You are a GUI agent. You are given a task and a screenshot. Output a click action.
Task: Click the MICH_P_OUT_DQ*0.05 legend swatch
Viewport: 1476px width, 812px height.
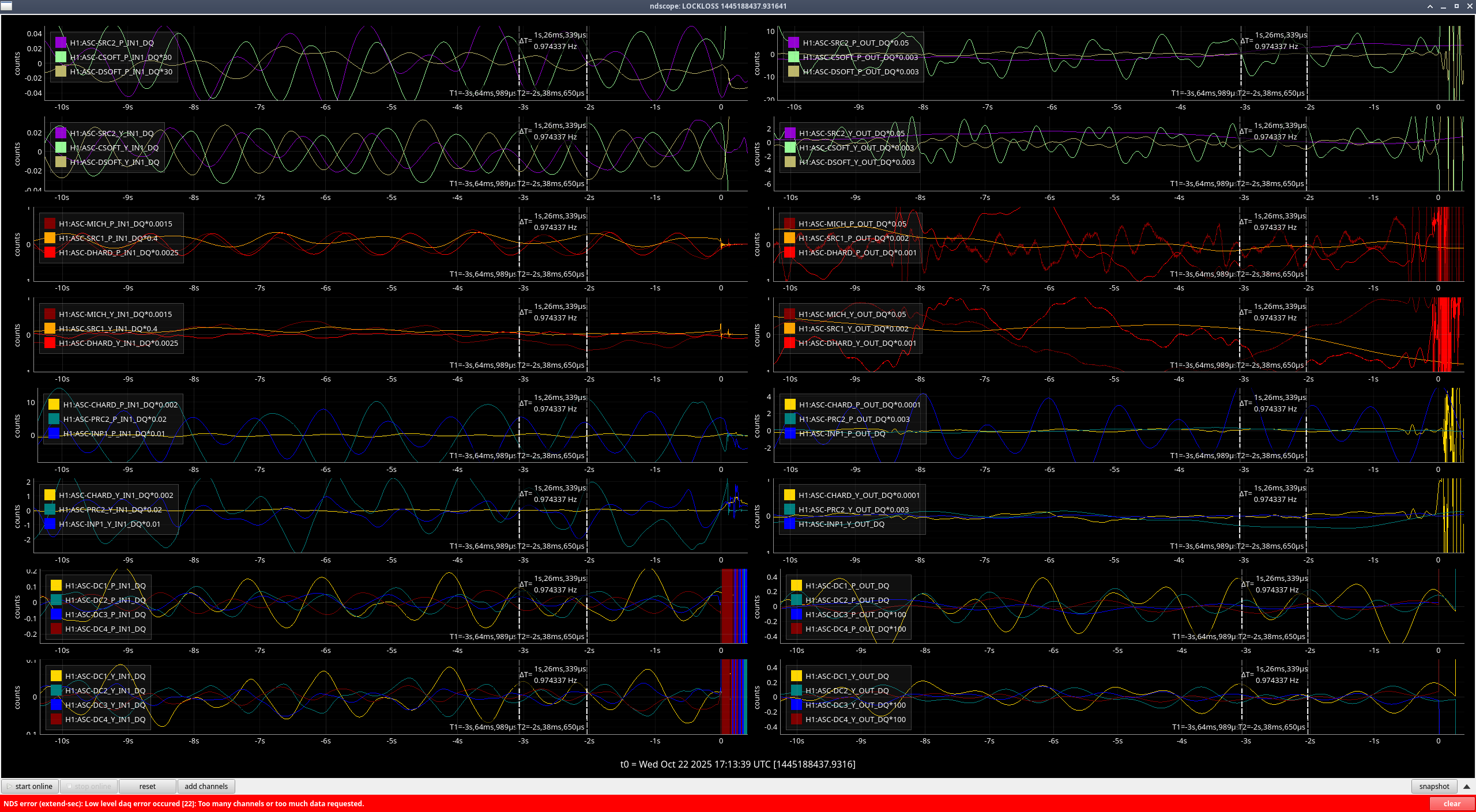[x=789, y=224]
